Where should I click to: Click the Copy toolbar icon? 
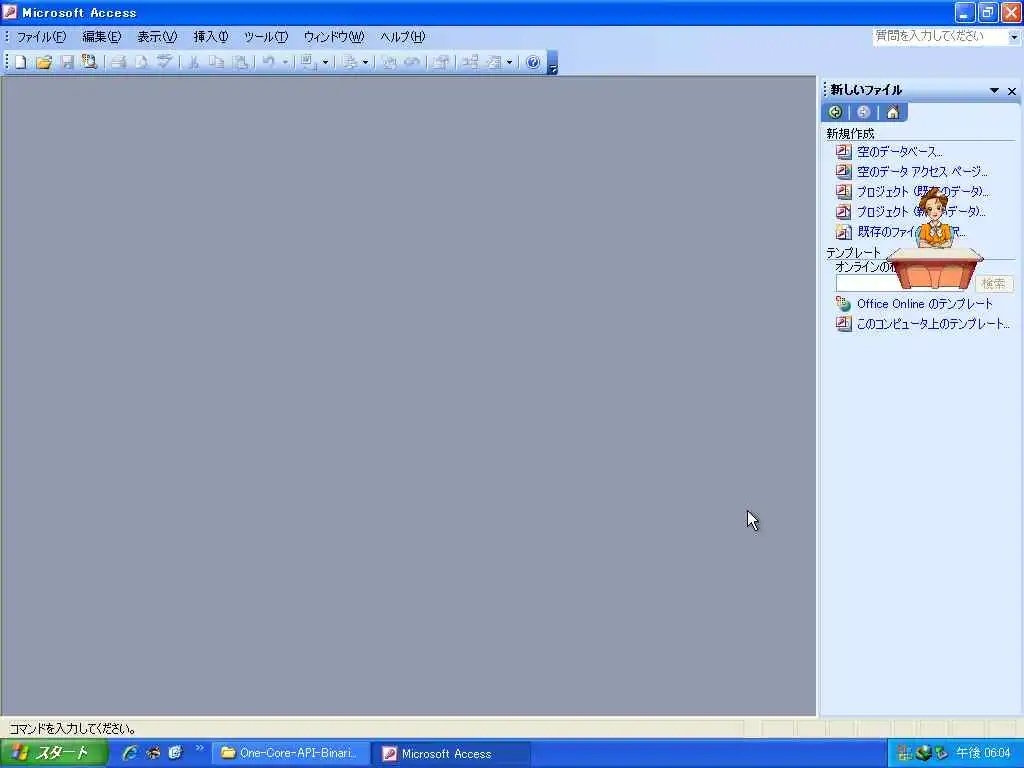point(216,62)
